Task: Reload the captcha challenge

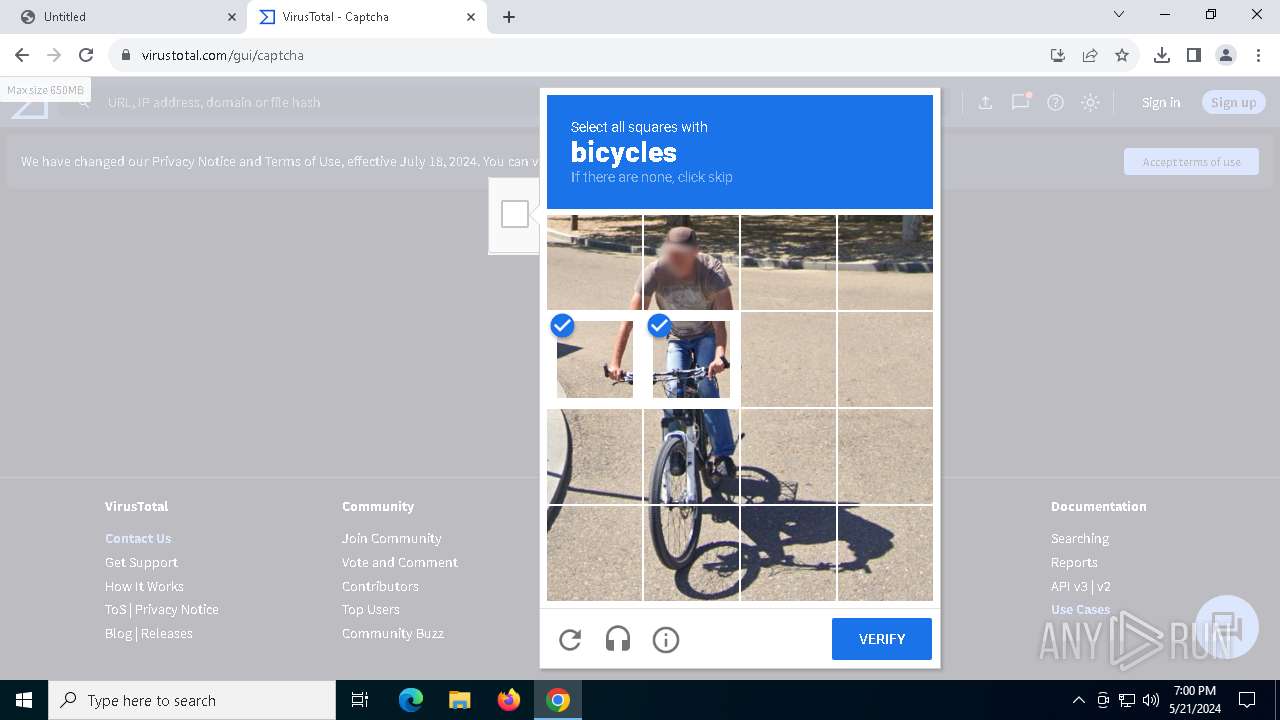Action: [570, 639]
